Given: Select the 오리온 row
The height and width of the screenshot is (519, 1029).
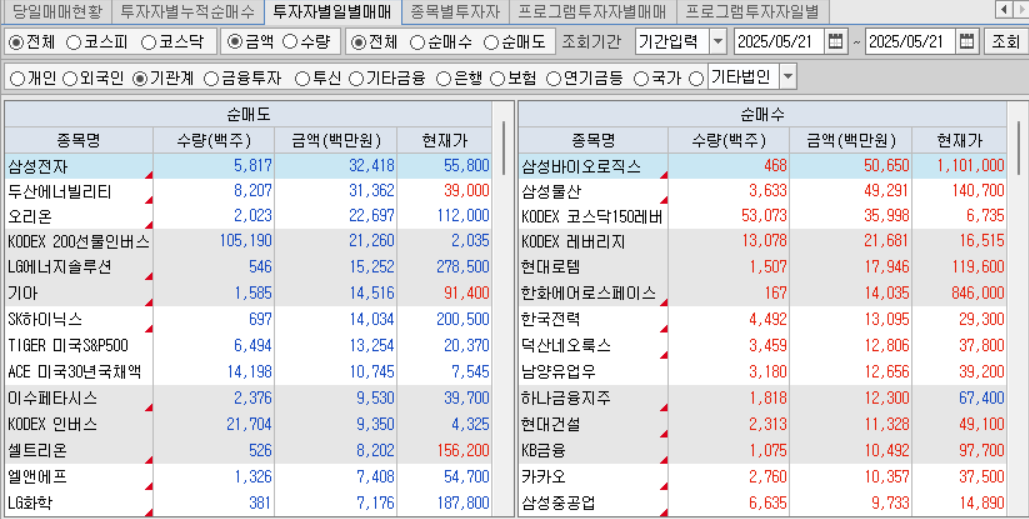Looking at the screenshot, I should tap(248, 216).
